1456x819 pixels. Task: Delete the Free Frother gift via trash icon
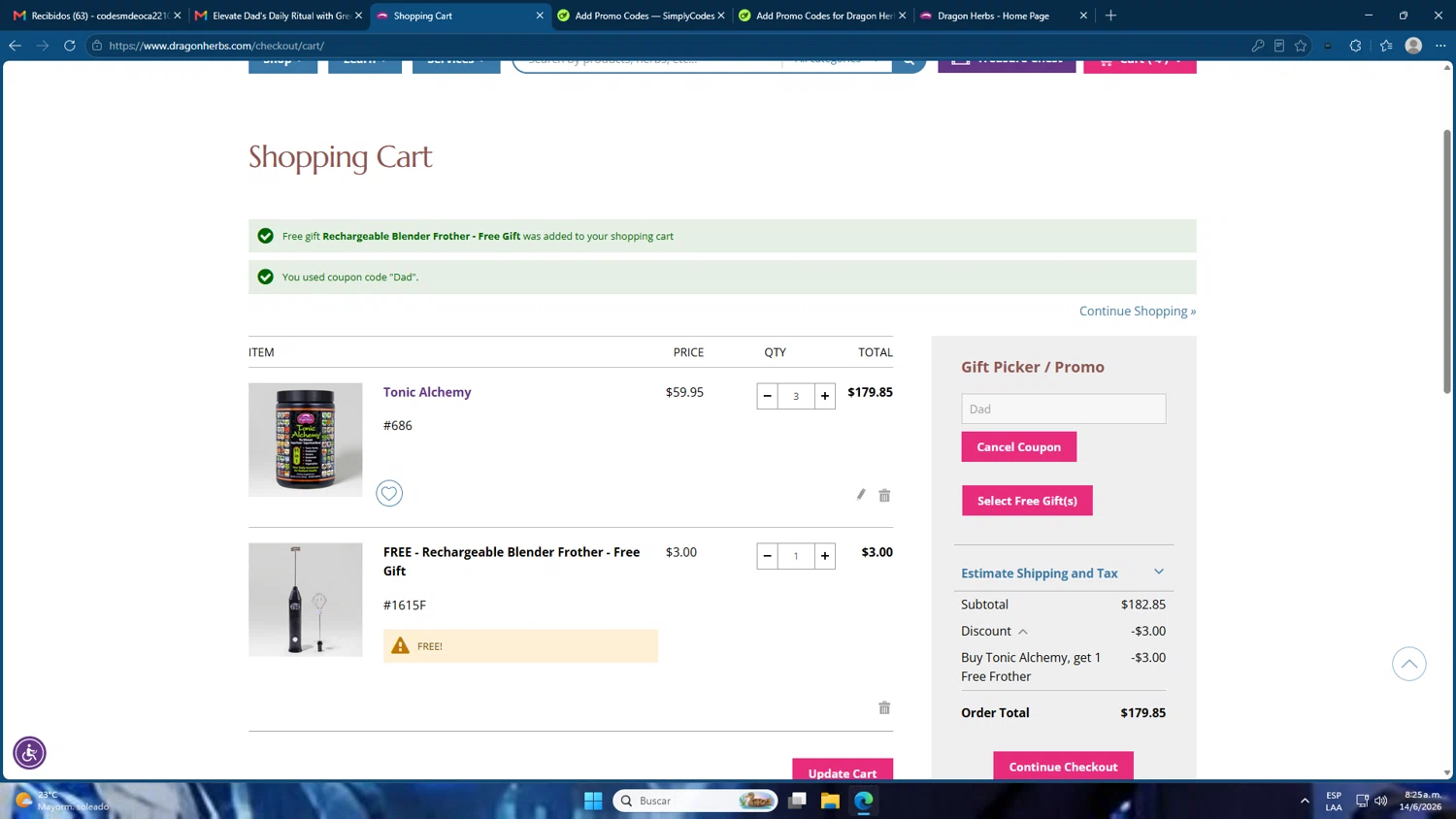click(x=884, y=707)
